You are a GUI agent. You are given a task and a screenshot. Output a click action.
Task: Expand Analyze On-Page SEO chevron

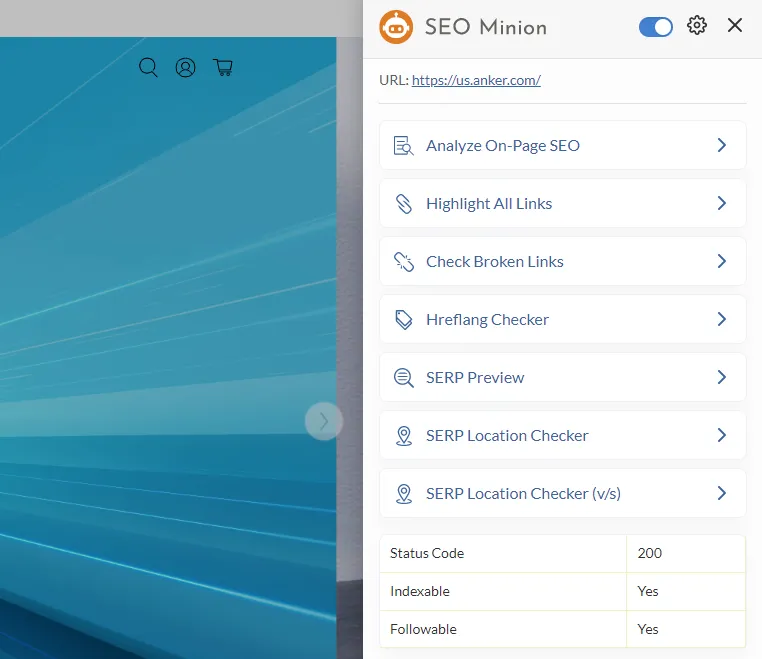[x=722, y=145]
